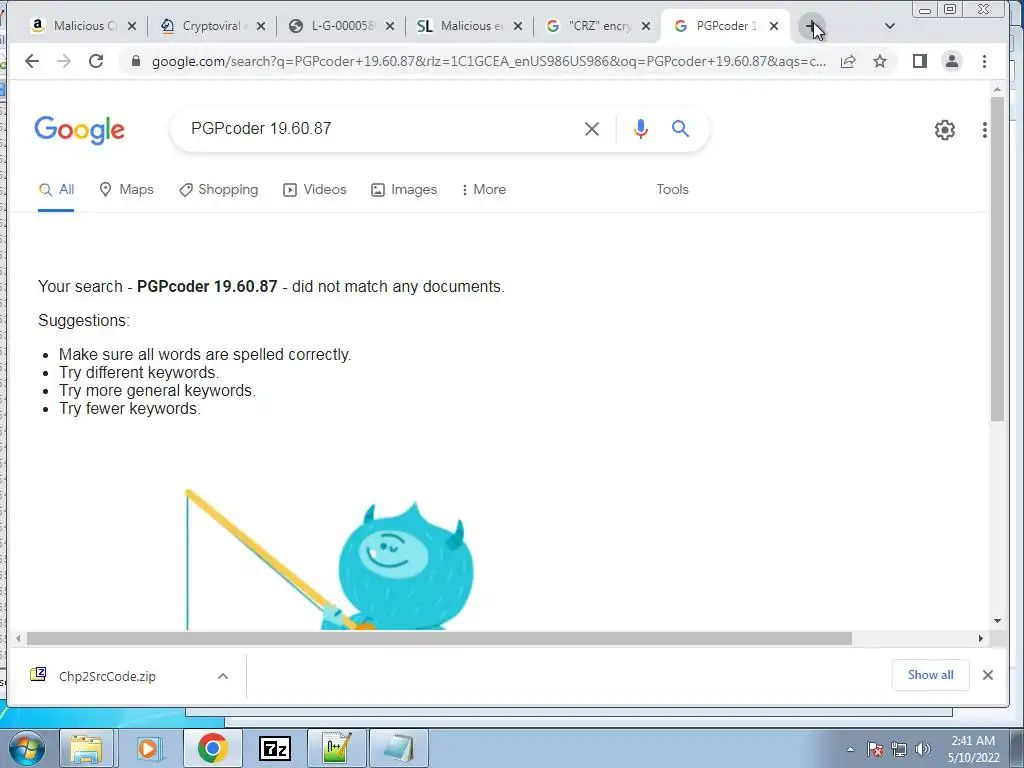This screenshot has height=768, width=1024.
Task: Expand Chp2SrcCode.zip download options arrow
Action: [x=223, y=676]
